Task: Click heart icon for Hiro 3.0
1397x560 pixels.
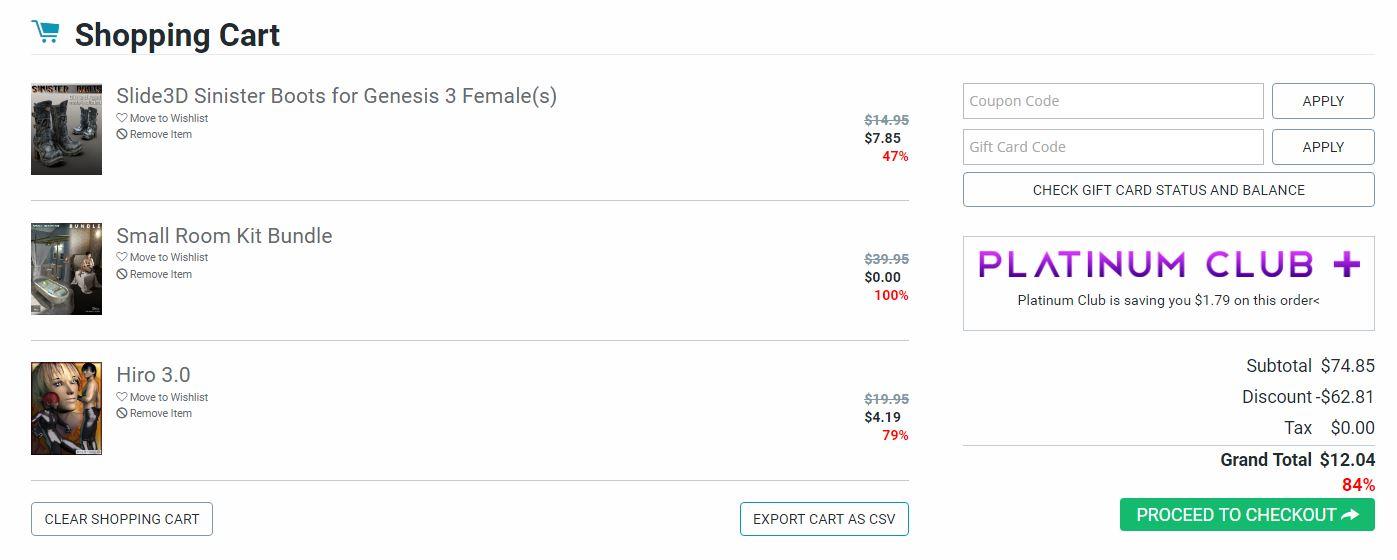Action: click(x=122, y=397)
